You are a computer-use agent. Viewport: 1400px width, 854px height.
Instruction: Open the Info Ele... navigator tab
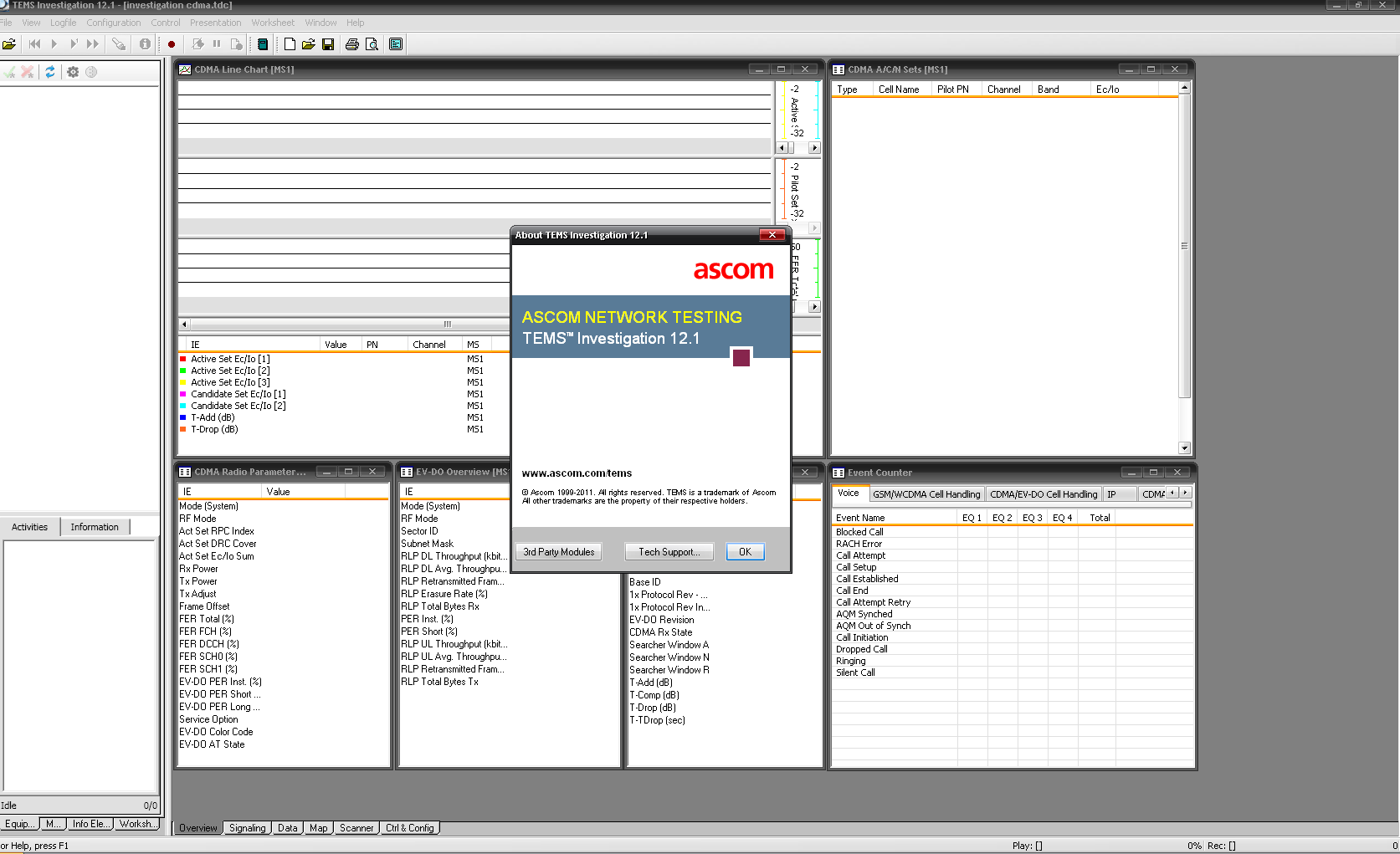[90, 824]
